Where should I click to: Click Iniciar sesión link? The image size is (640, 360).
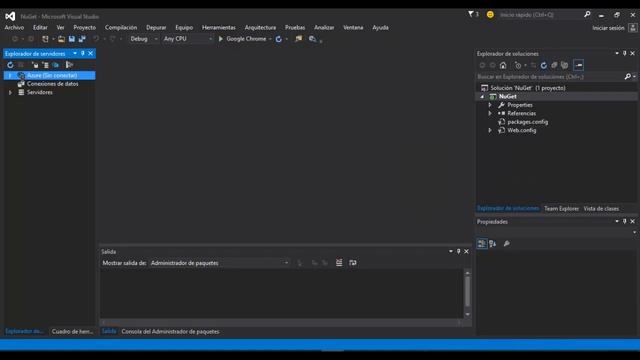pos(608,28)
